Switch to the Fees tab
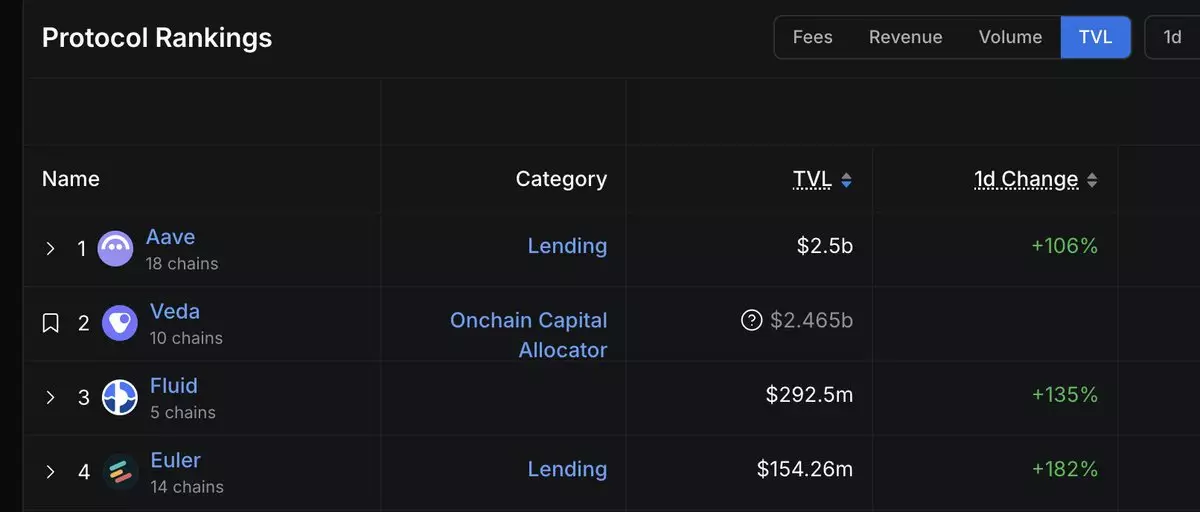The image size is (1200, 512). point(812,37)
